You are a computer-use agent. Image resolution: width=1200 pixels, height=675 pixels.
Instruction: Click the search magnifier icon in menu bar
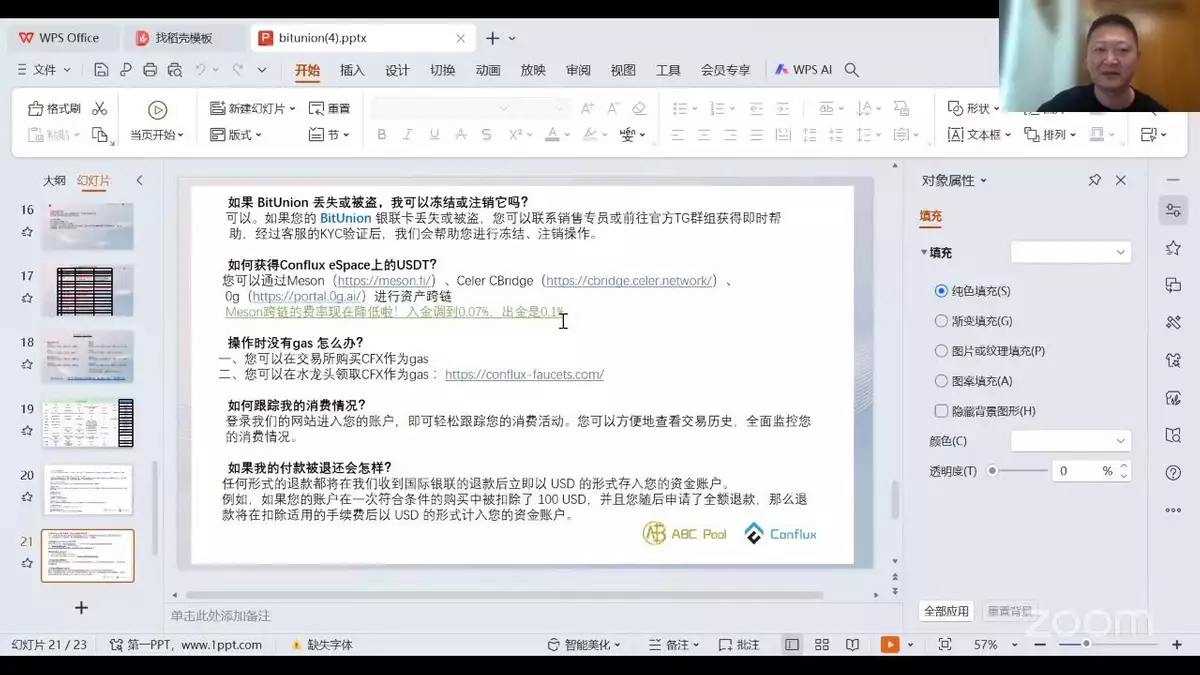(x=852, y=70)
